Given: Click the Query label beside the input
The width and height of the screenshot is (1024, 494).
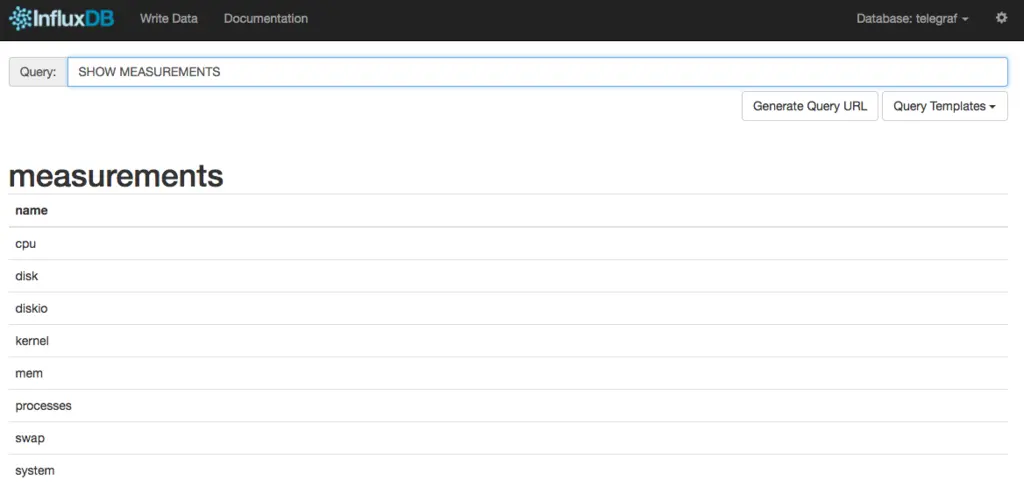Looking at the screenshot, I should pos(38,72).
